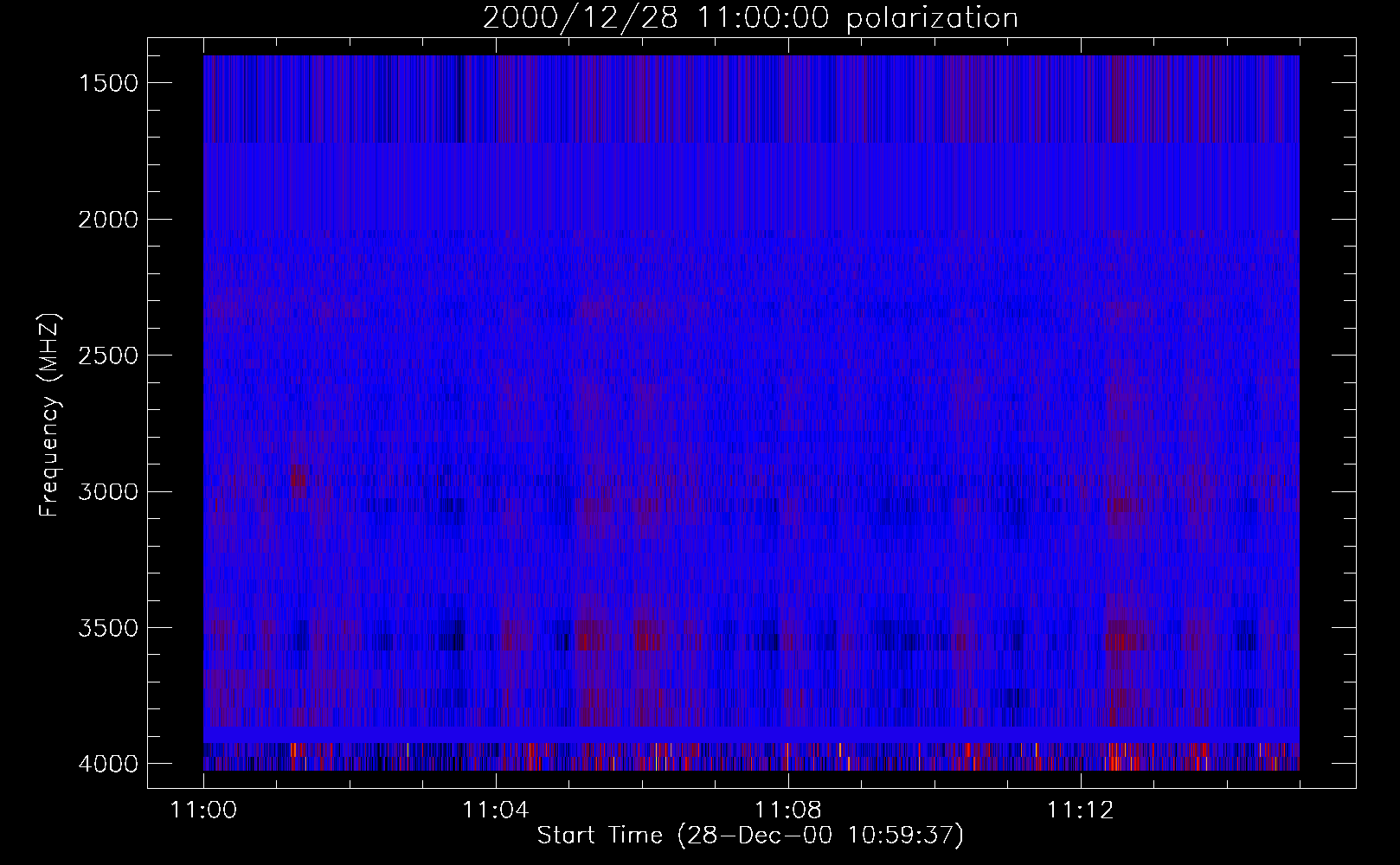Screen dimensions: 1400x865
Task: Select the 3500 frequency tick label
Action: (x=108, y=628)
